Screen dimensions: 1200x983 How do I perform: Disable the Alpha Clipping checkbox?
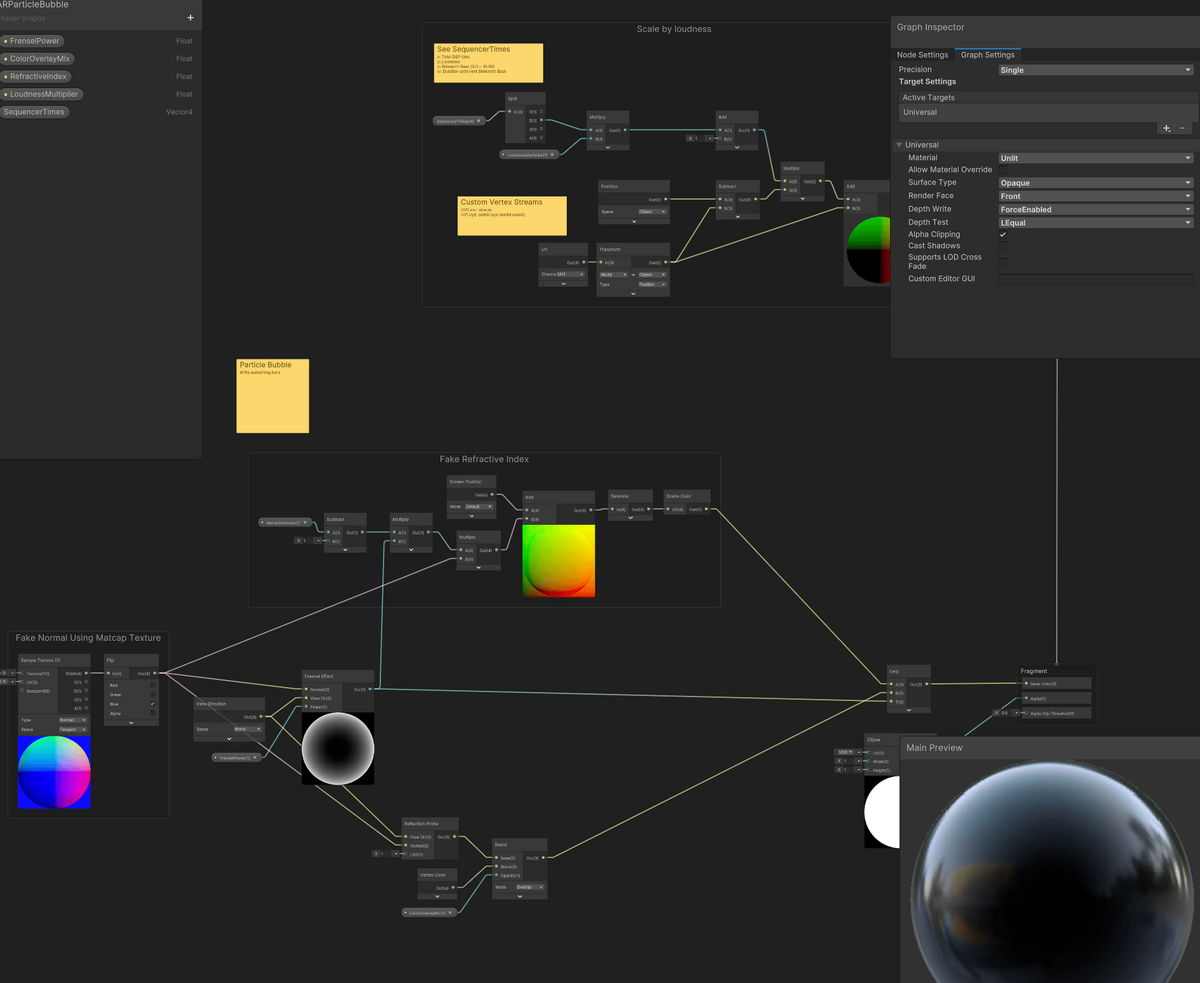click(x=1003, y=235)
